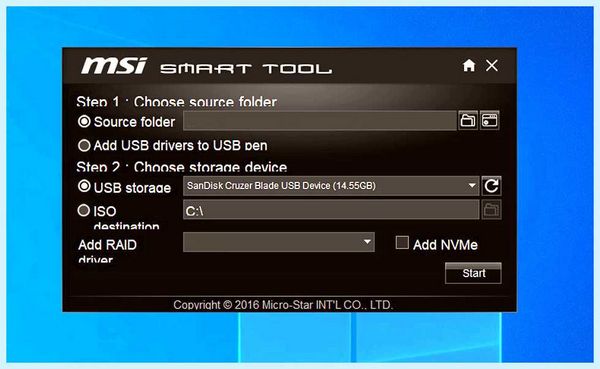Select the optical drive source icon
The height and width of the screenshot is (369, 600).
[490, 121]
